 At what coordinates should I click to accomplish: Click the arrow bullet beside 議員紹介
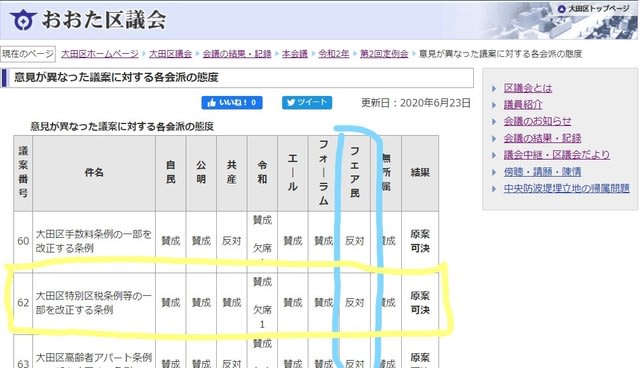[494, 105]
